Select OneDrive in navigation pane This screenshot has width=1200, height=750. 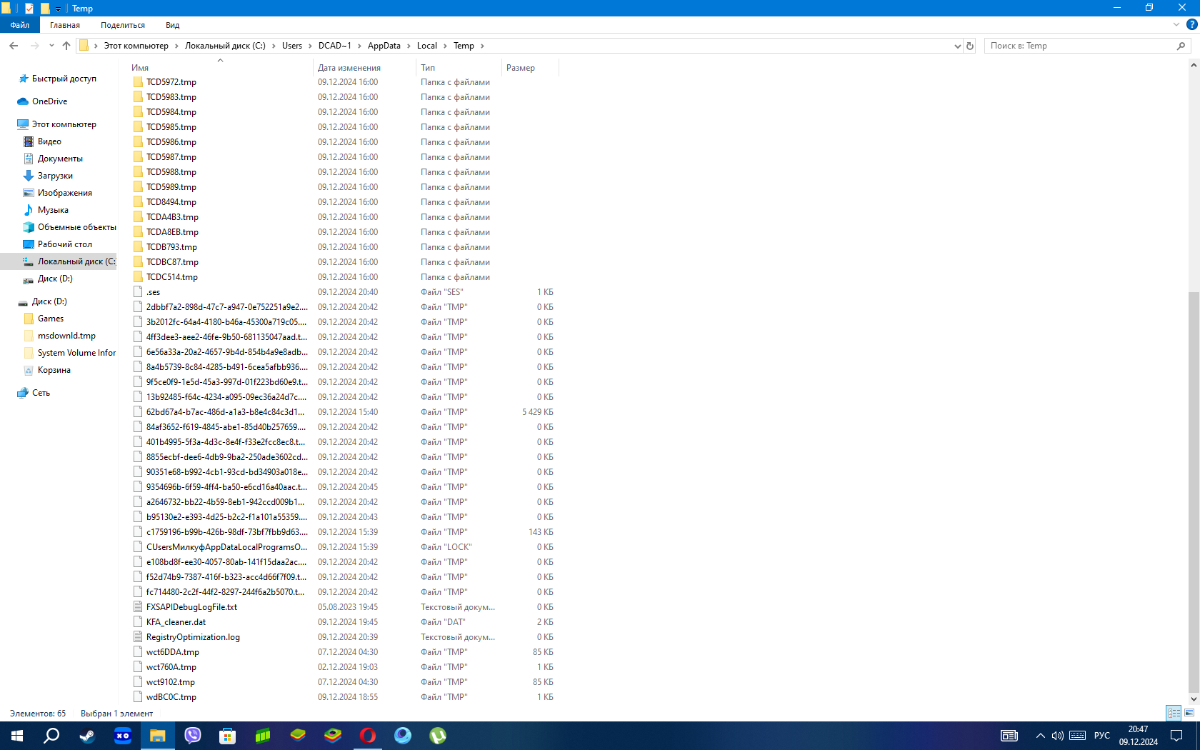coord(49,101)
